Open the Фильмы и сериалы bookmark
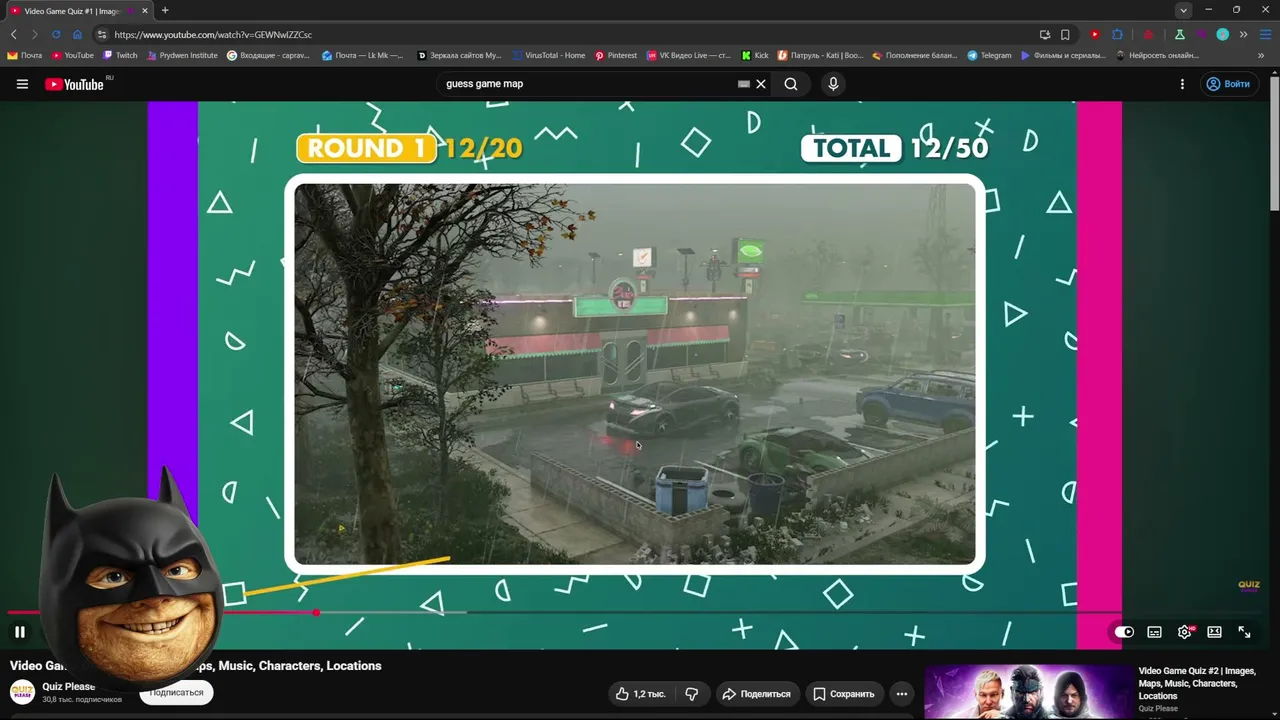Viewport: 1280px width, 720px height. (x=1063, y=56)
